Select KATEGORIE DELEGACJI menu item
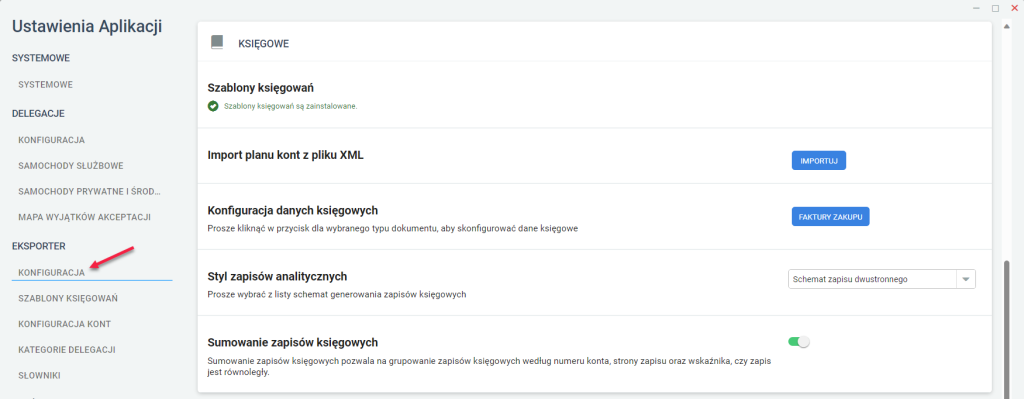 67,349
